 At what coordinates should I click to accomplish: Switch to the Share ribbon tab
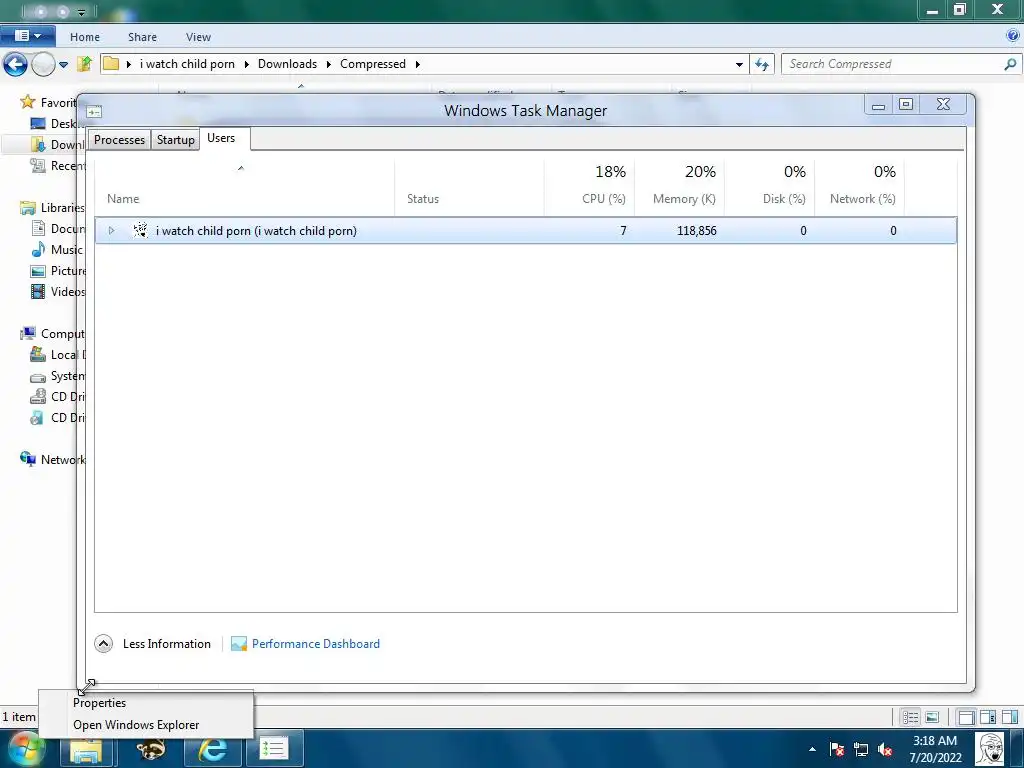pos(142,37)
